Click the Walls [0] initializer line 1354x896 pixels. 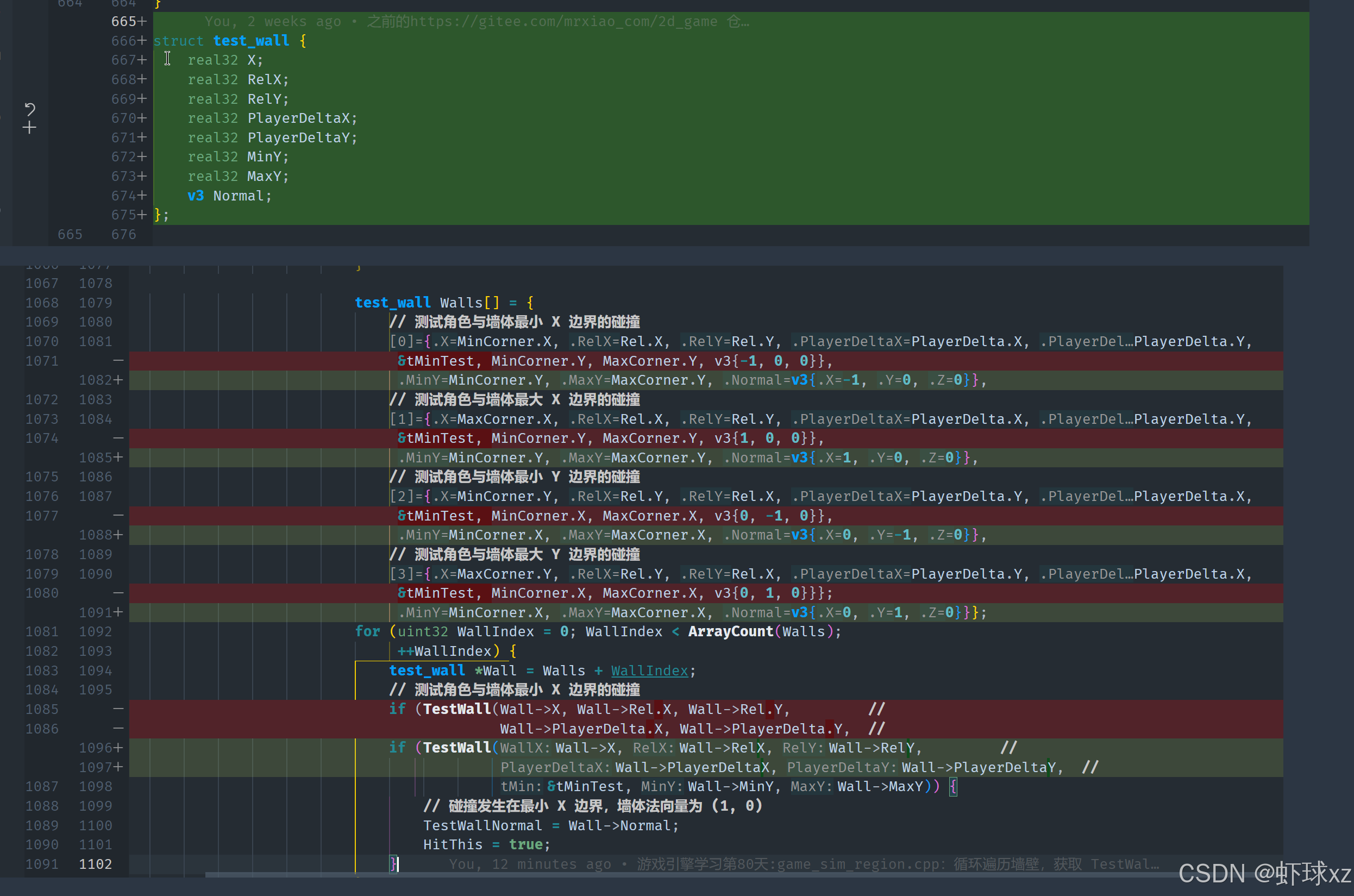tap(820, 341)
